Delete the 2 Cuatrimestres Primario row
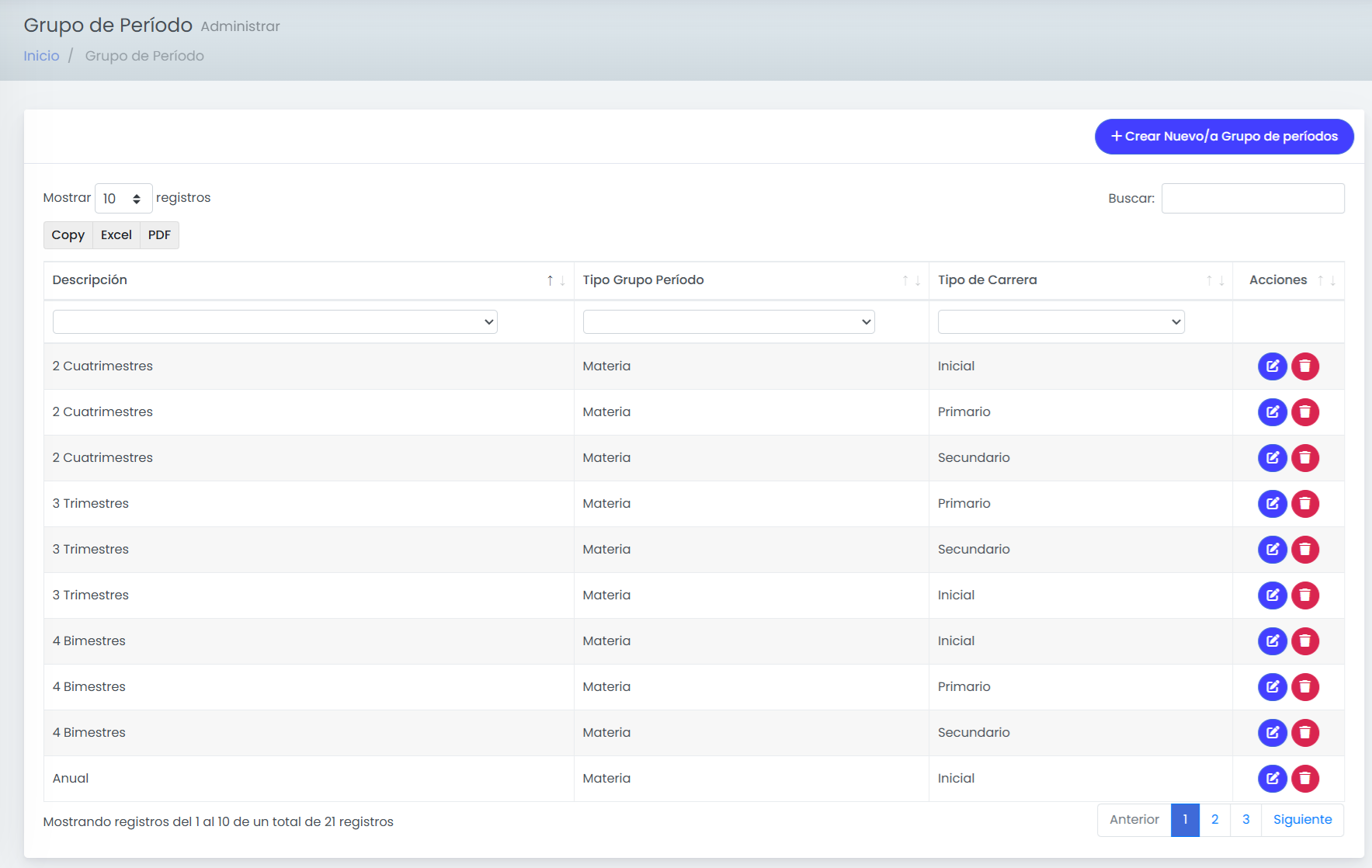 click(x=1305, y=412)
